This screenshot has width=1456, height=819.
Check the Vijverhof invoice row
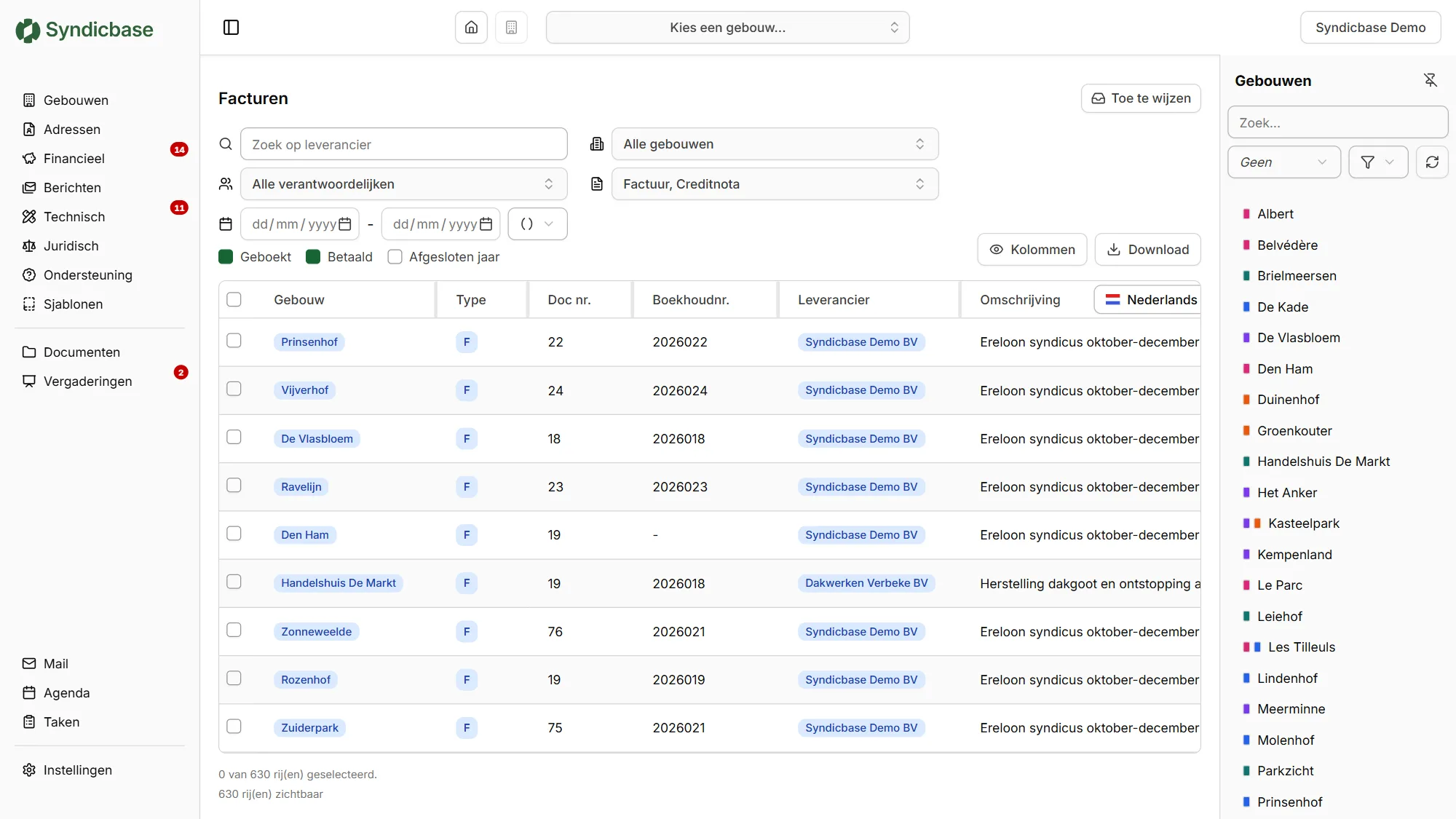tap(234, 389)
